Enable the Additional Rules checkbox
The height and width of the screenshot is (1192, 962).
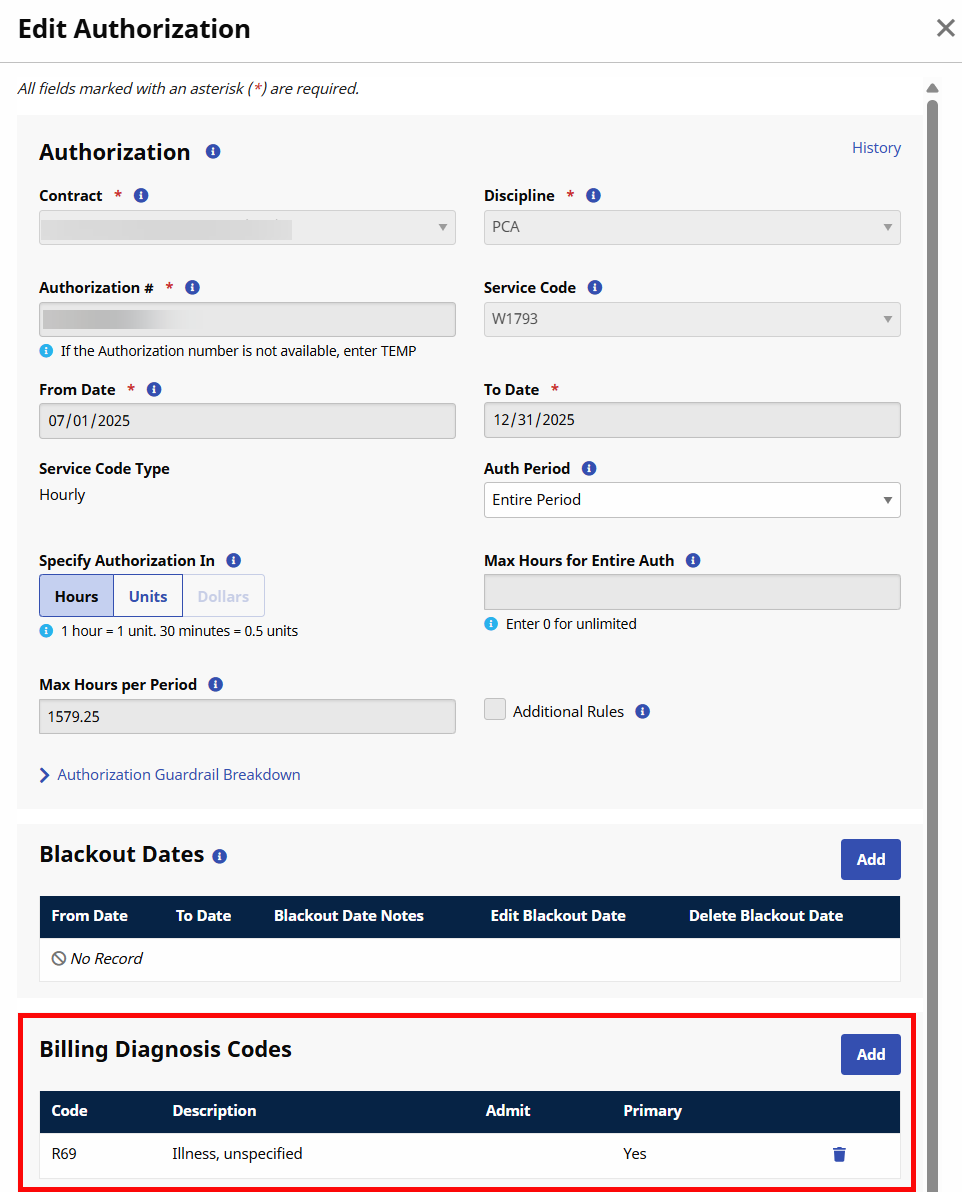tap(495, 708)
